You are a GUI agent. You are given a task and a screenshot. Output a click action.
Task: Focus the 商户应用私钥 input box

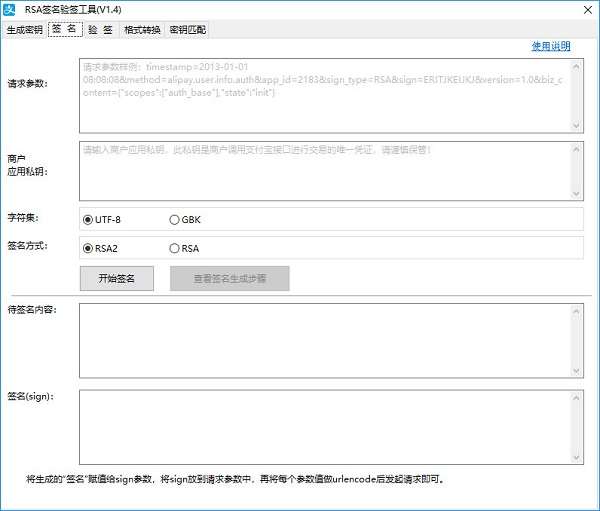[331, 171]
